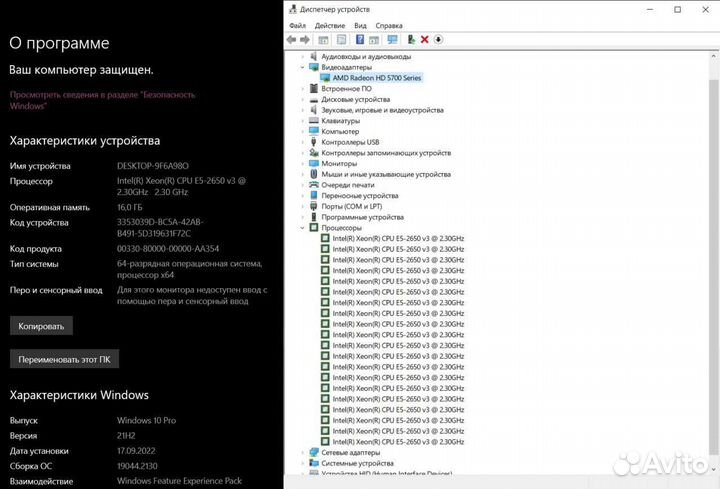The width and height of the screenshot is (720, 489).
Task: Collapse the Видеоадаптеры category
Action: click(303, 67)
